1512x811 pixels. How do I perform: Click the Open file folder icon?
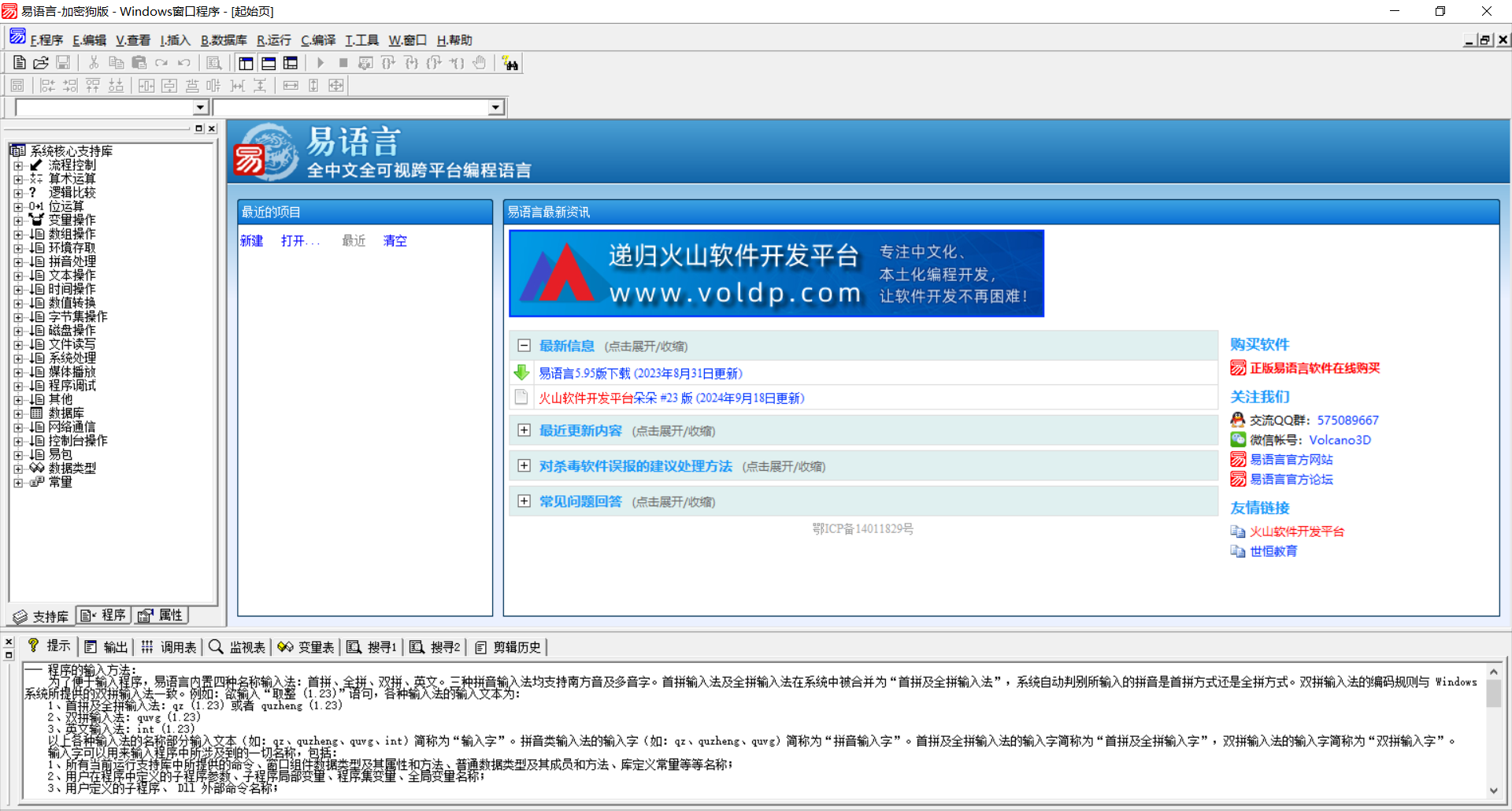(x=41, y=63)
